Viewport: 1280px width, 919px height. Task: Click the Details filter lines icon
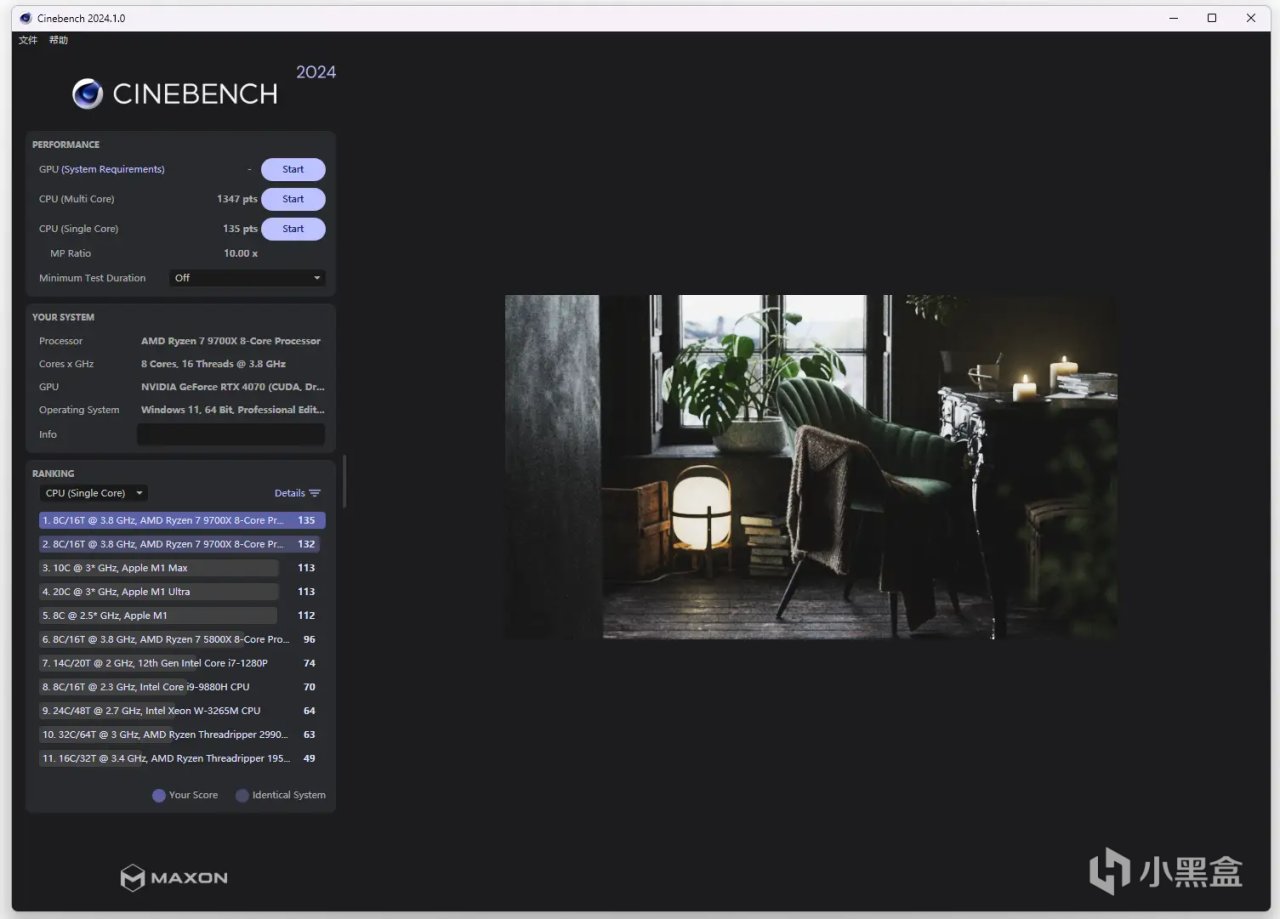pos(315,493)
